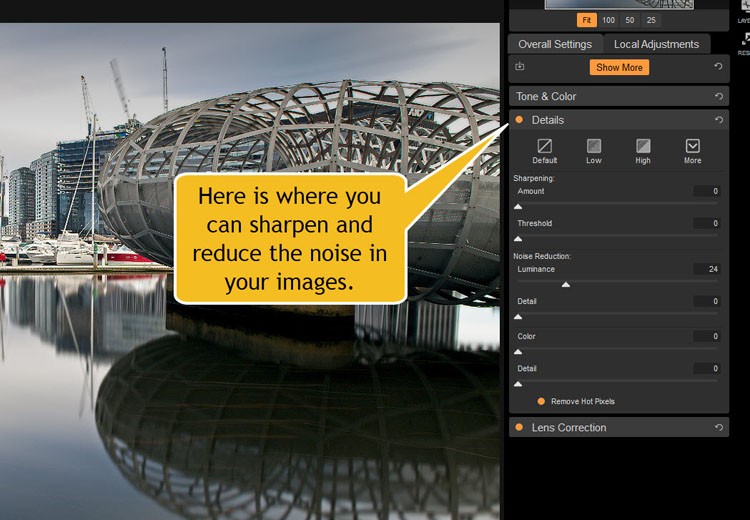The image size is (750, 520).
Task: Click the Color noise slider handle
Action: [x=518, y=352]
